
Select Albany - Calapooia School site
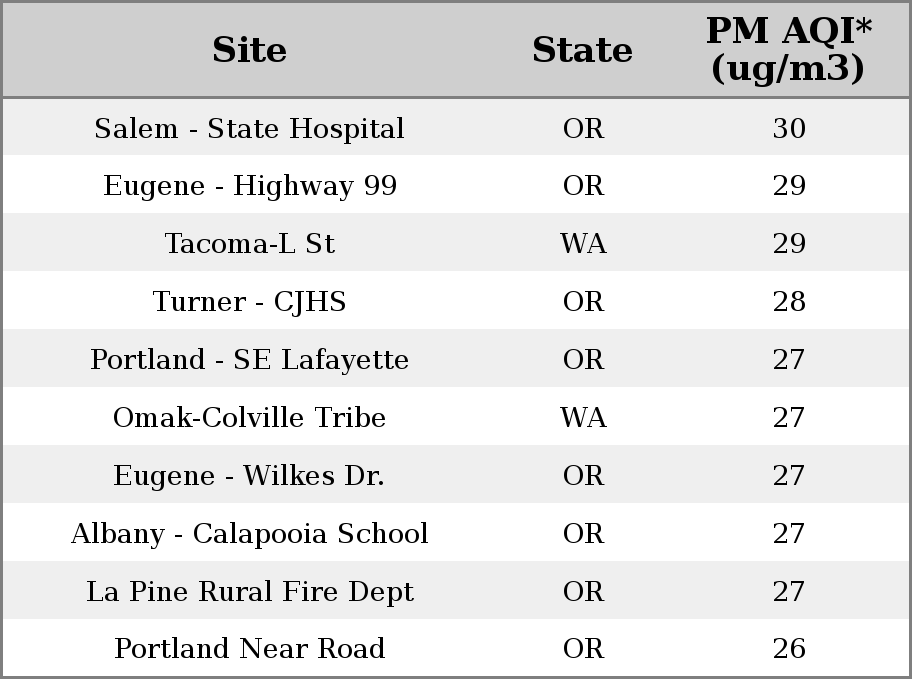click(x=250, y=534)
